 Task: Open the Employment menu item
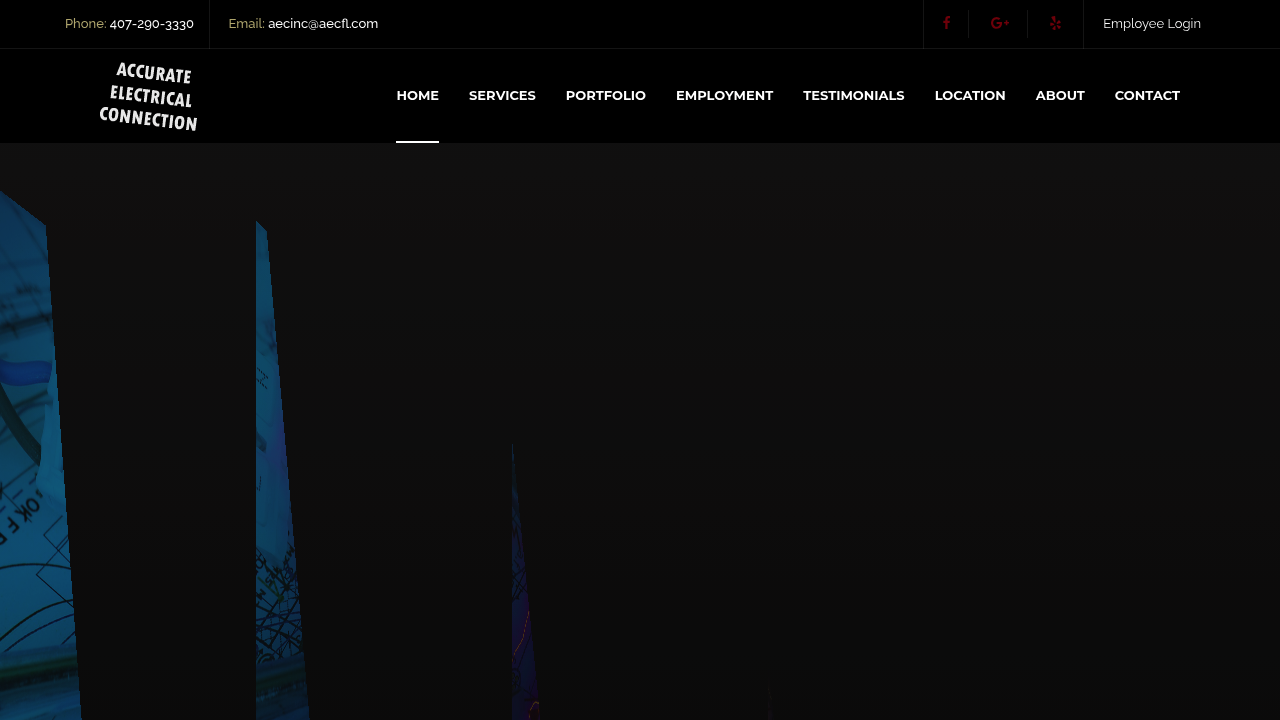tap(724, 96)
